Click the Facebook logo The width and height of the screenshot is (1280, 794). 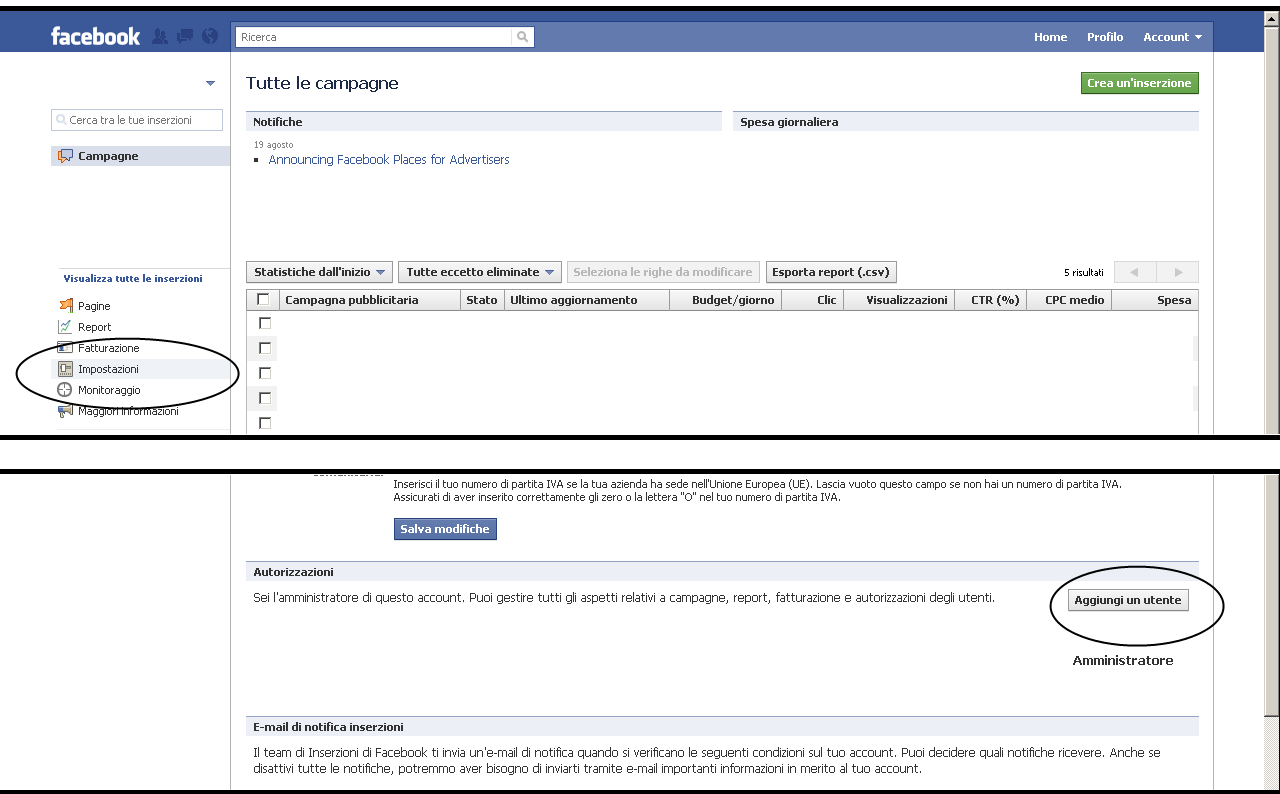tap(95, 37)
